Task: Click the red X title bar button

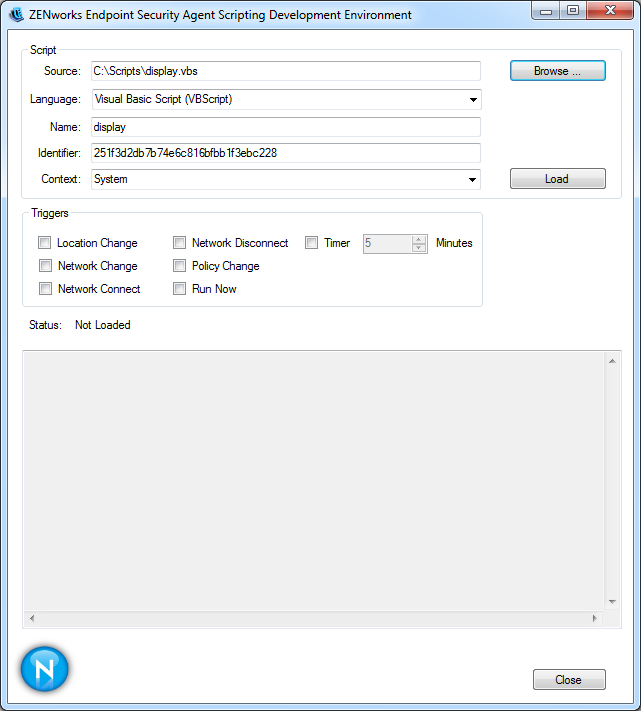Action: click(x=610, y=11)
